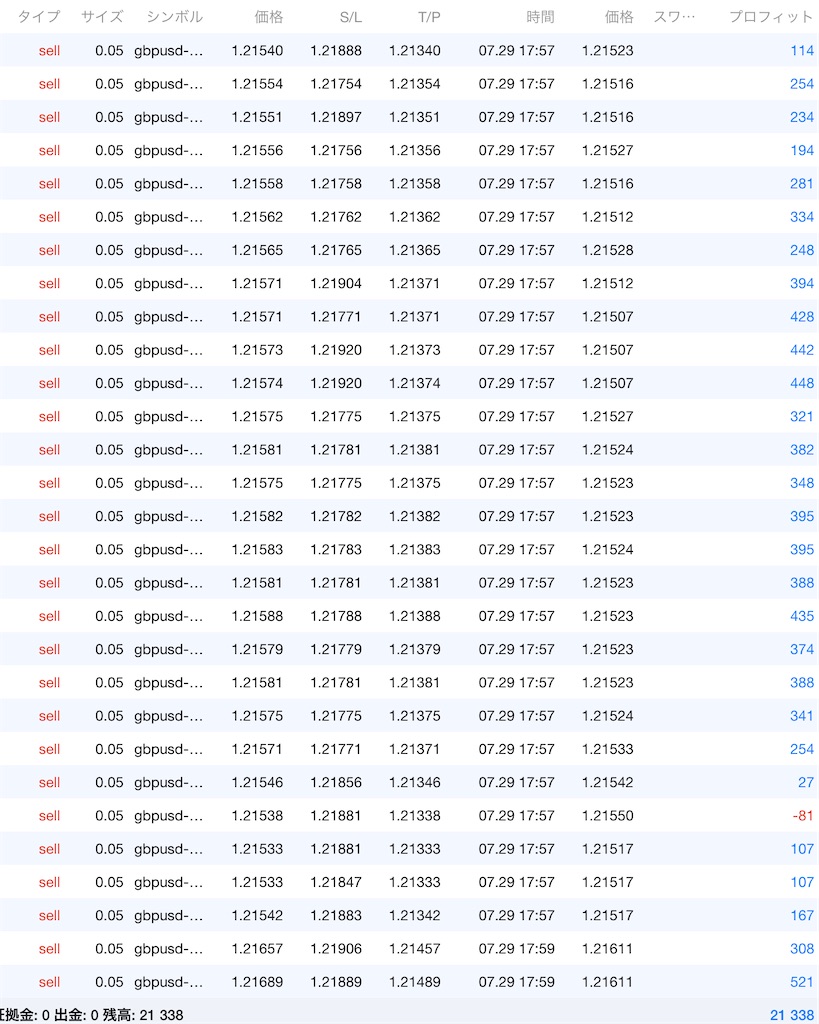The height and width of the screenshot is (1024, 819).
Task: Click the S/L value 1.21888
Action: pyautogui.click(x=336, y=50)
